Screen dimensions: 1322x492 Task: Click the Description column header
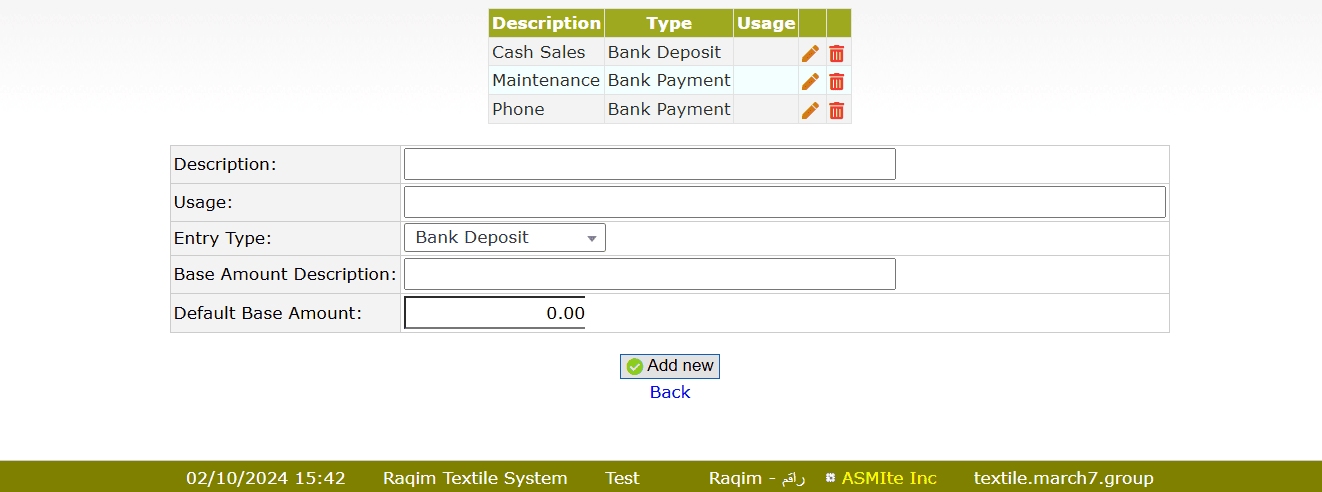(x=546, y=23)
